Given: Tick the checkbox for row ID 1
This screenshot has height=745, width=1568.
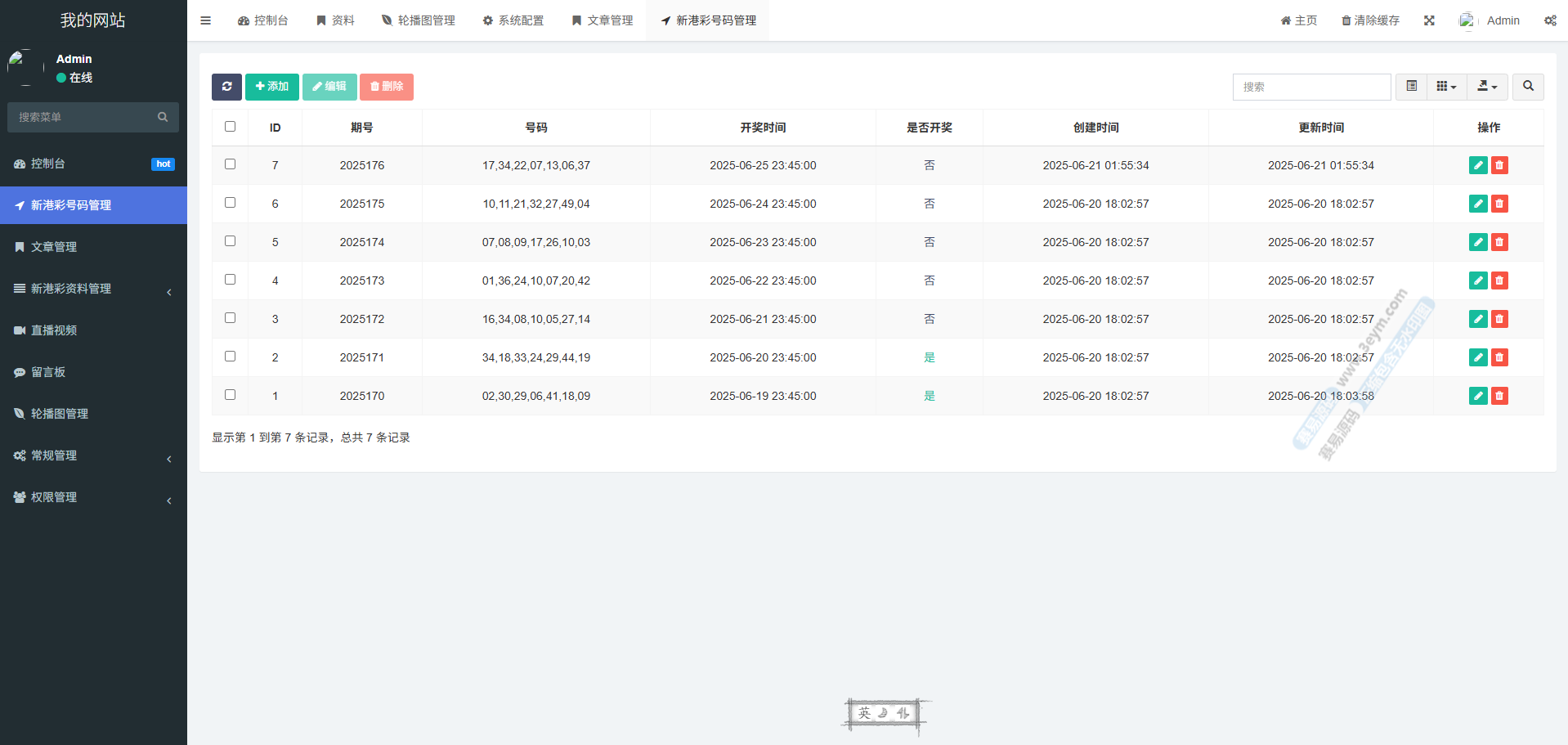Looking at the screenshot, I should pyautogui.click(x=230, y=395).
